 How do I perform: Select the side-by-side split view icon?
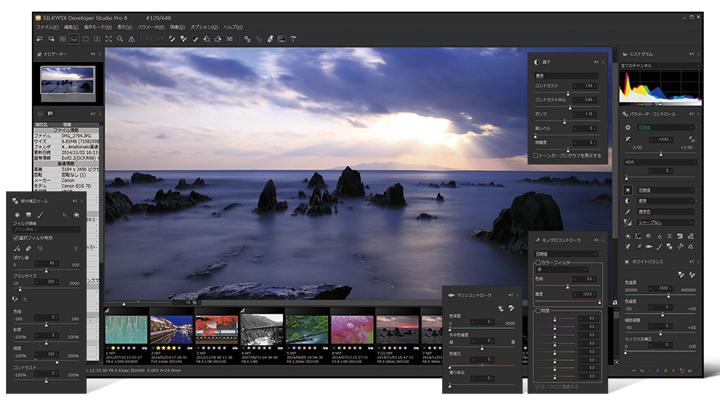pos(97,39)
